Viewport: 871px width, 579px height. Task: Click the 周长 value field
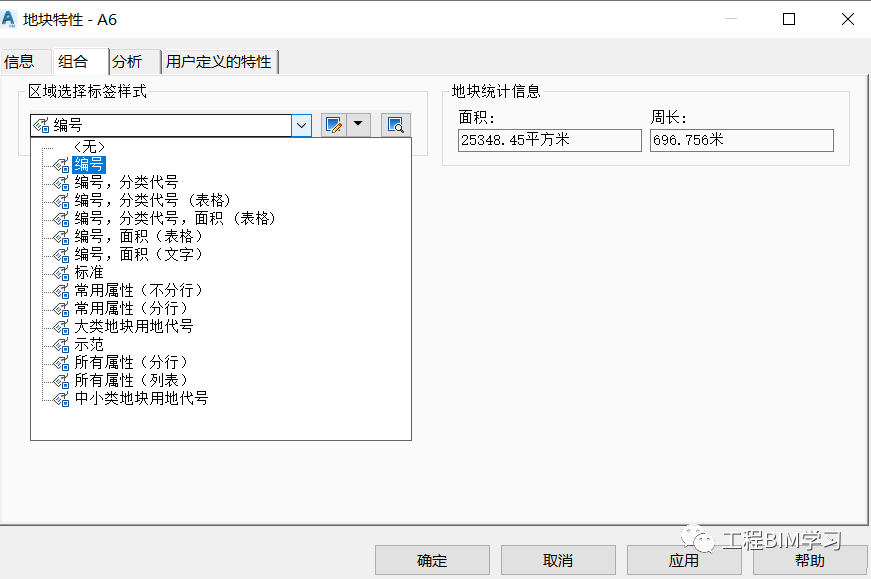[742, 140]
